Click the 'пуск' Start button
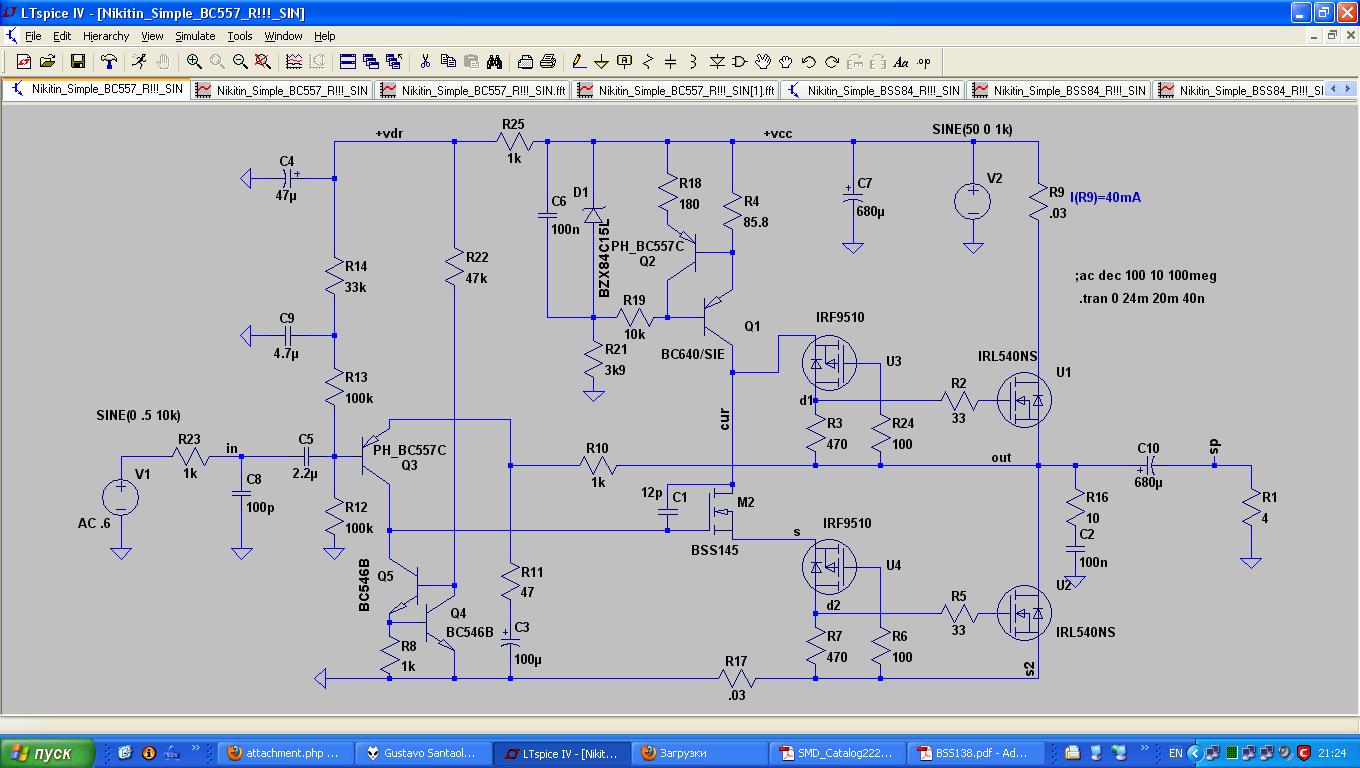 (x=48, y=753)
